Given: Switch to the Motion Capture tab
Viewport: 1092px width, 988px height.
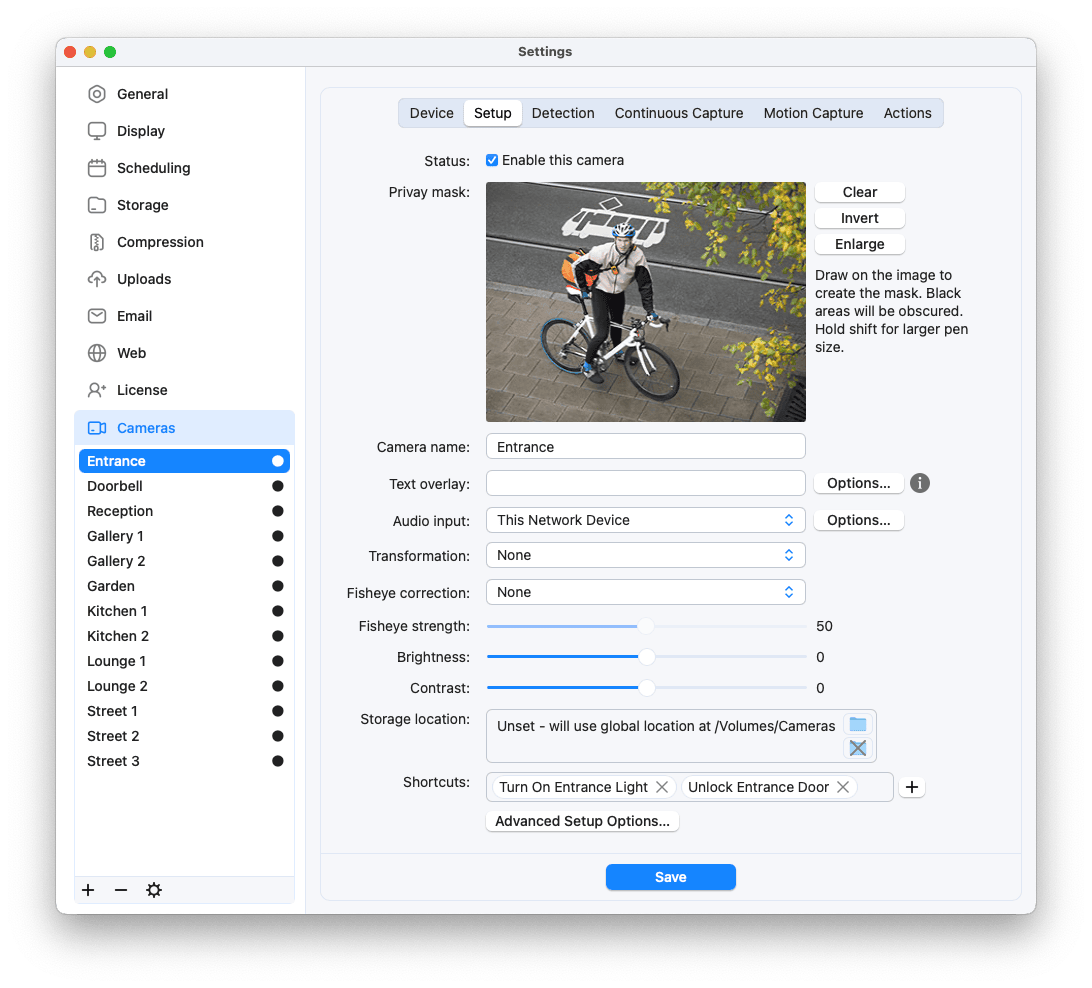Looking at the screenshot, I should pyautogui.click(x=813, y=113).
